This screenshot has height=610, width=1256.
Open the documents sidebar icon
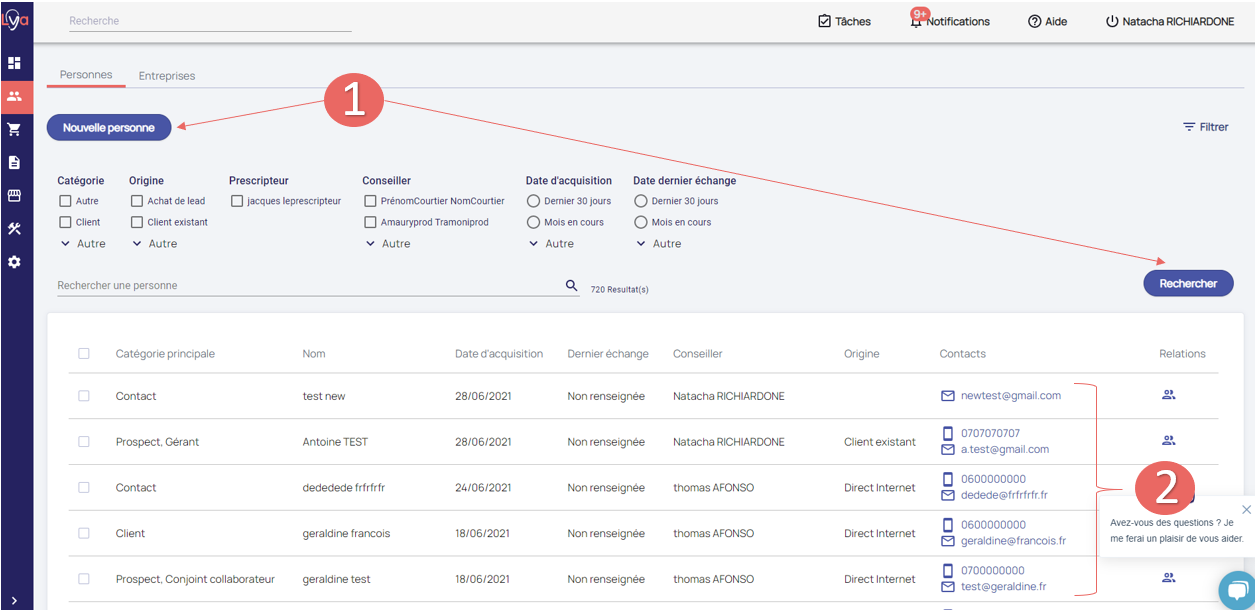coord(14,162)
